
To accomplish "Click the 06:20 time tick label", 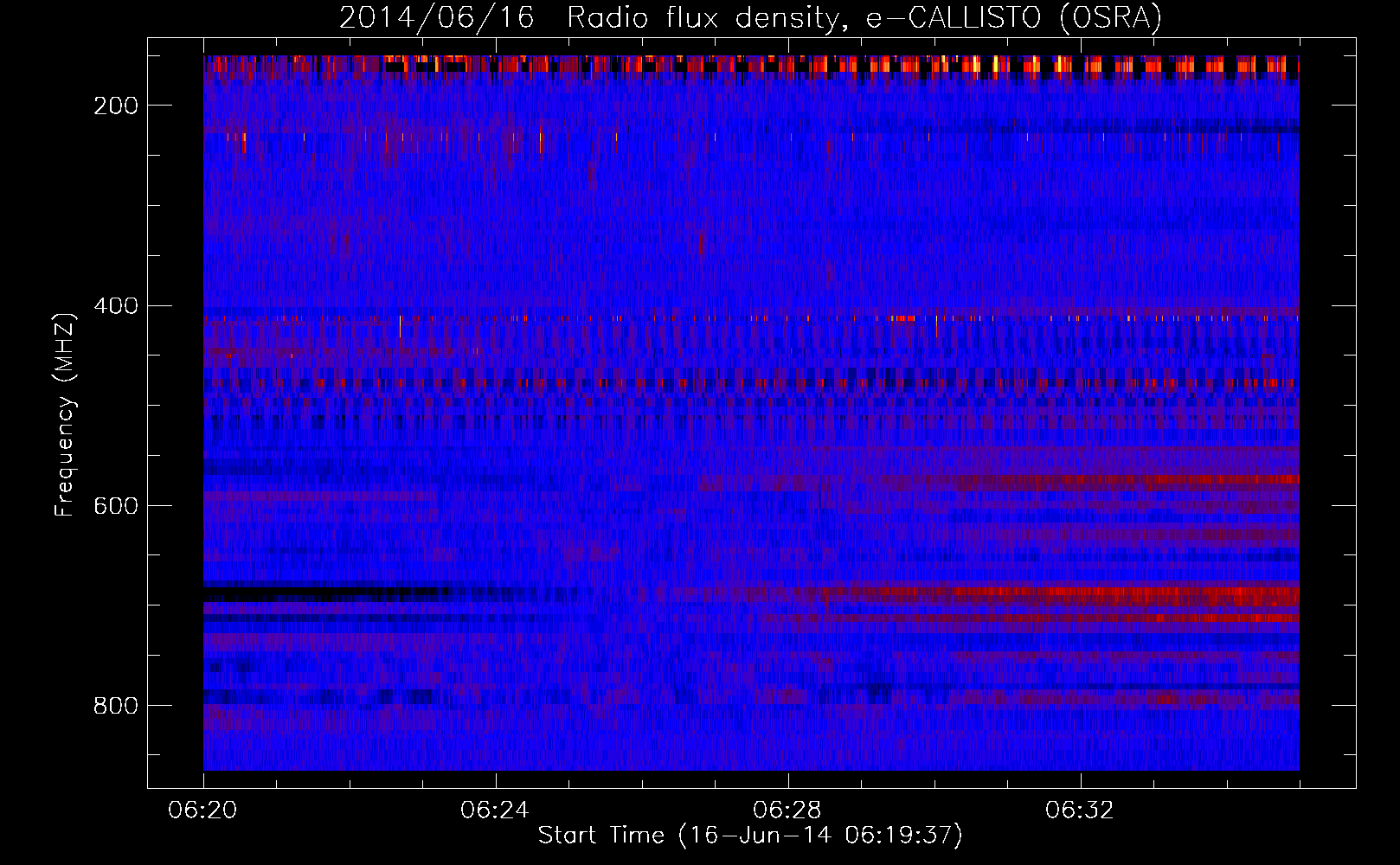I will pyautogui.click(x=202, y=811).
